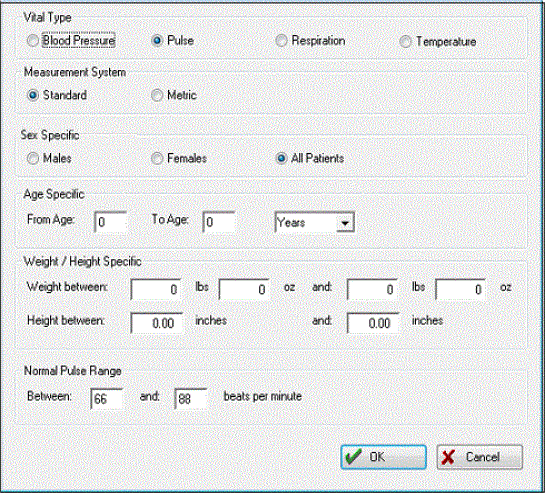
Task: Click the lower pulse range field showing 66
Action: [x=107, y=398]
